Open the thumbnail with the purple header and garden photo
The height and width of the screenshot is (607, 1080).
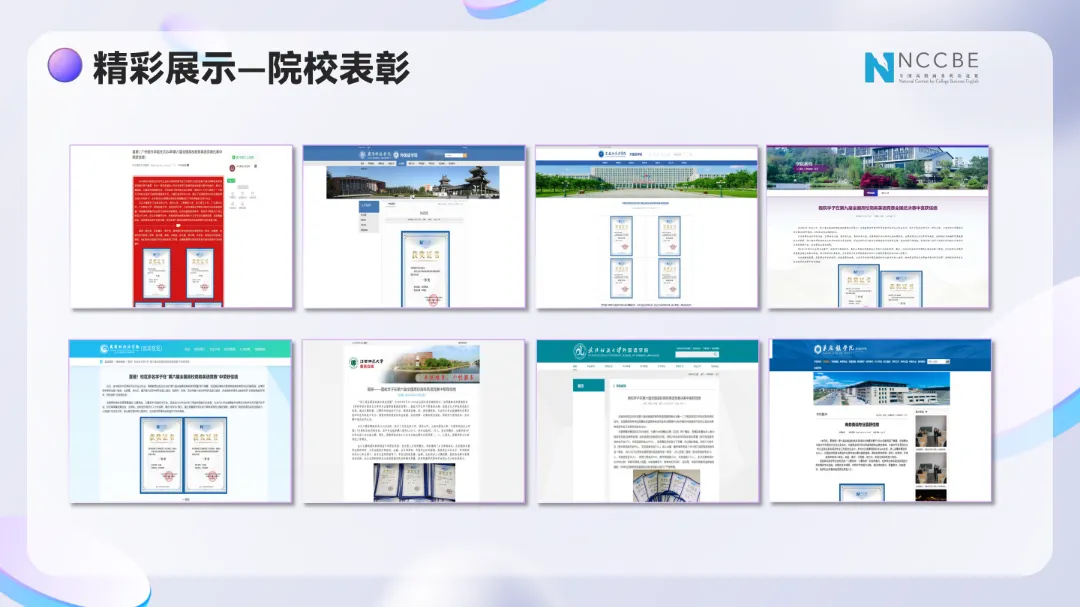coord(878,227)
